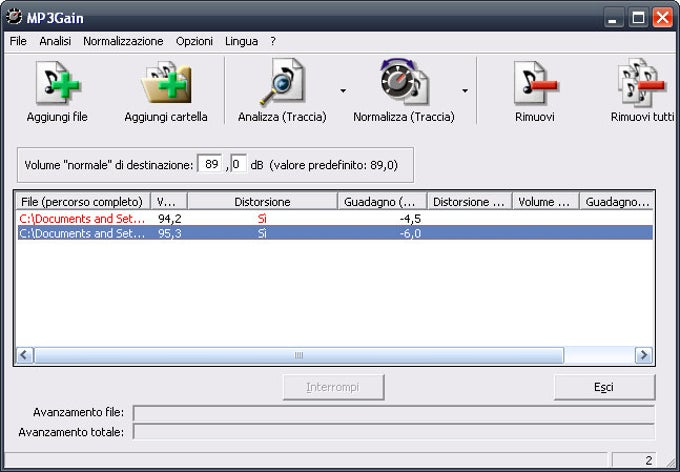Click the Guadagno (… column header after Distorsione
Screen dimensions: 680x472
[382, 202]
